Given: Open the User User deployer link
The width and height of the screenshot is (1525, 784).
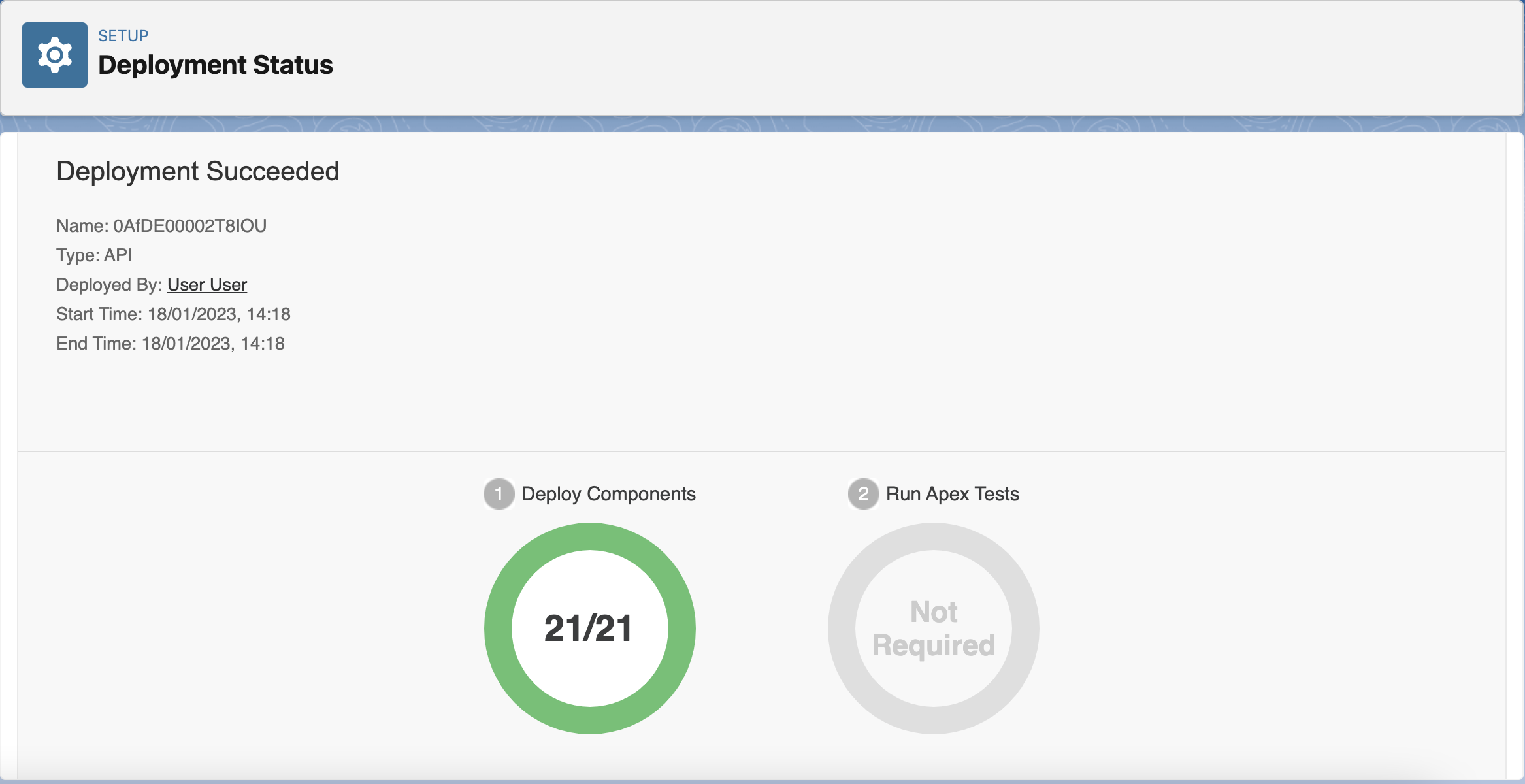Looking at the screenshot, I should click(207, 284).
